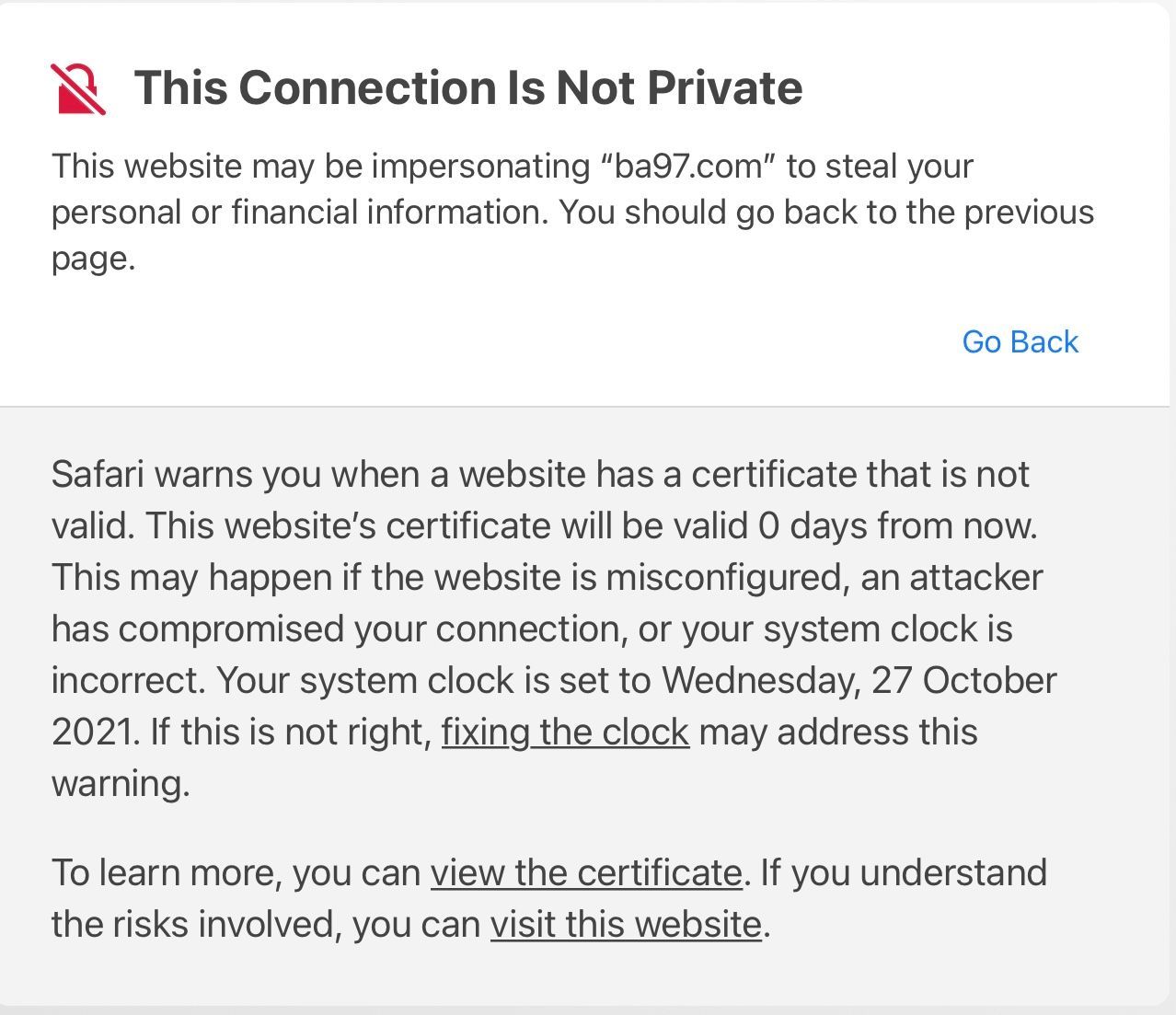Screen dimensions: 1176x1015
Task: Open the 'fixing the clock' link
Action: pyautogui.click(x=565, y=732)
